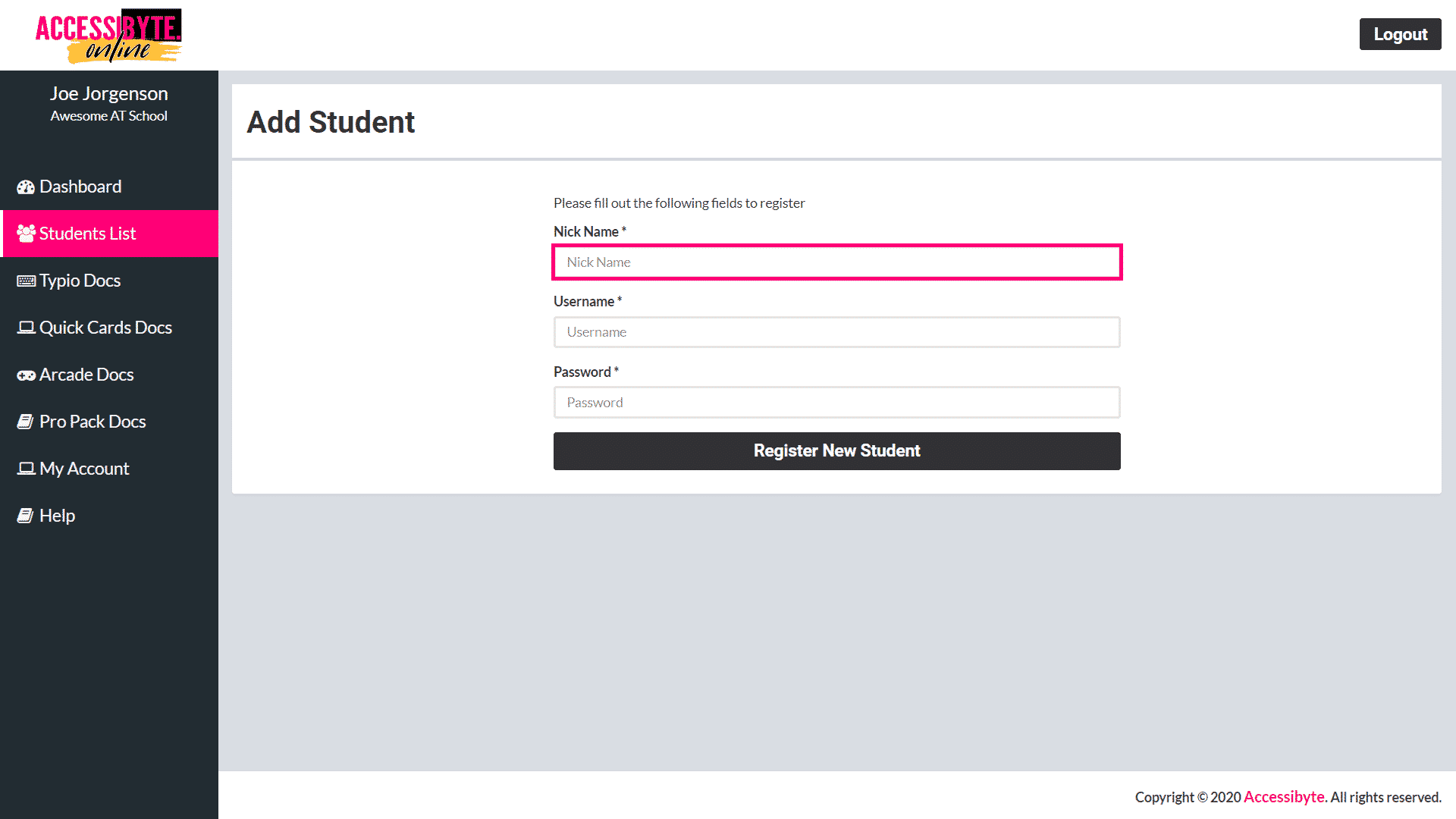Click the book icon beside Pro Pack Docs
The image size is (1456, 819).
click(x=27, y=422)
